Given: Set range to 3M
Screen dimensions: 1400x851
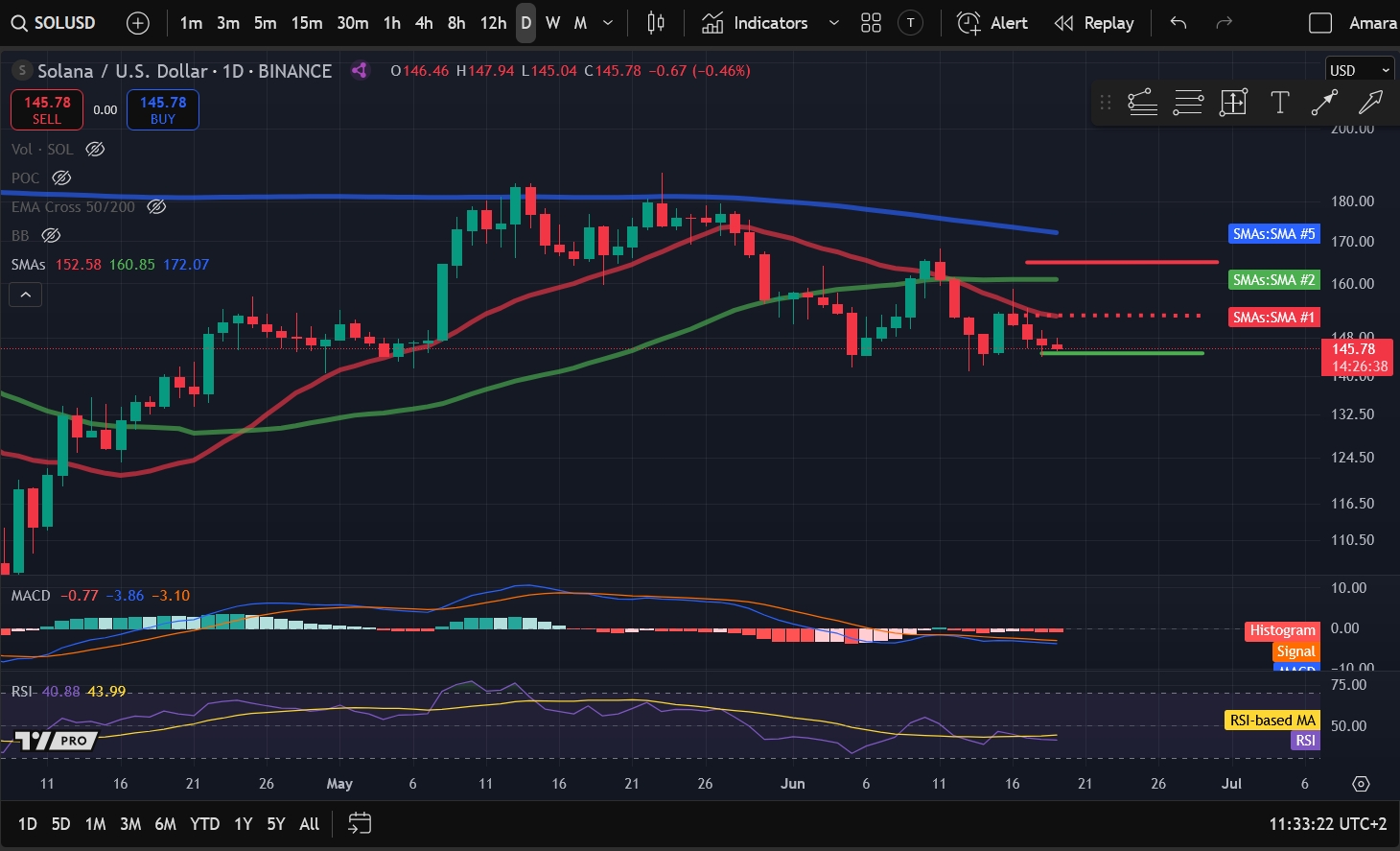Looking at the screenshot, I should (130, 823).
